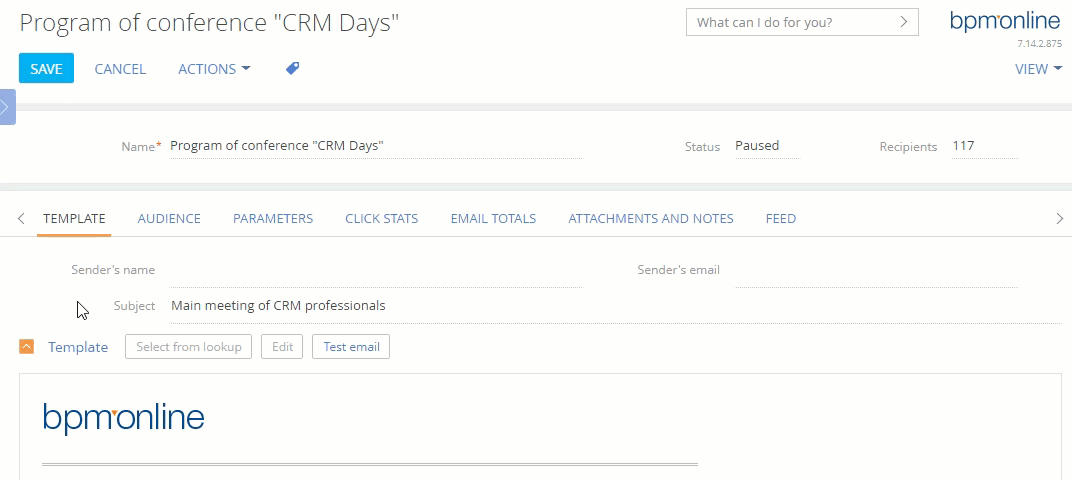Cancel the current changes
Viewport: 1072px width, 480px height.
pos(120,69)
